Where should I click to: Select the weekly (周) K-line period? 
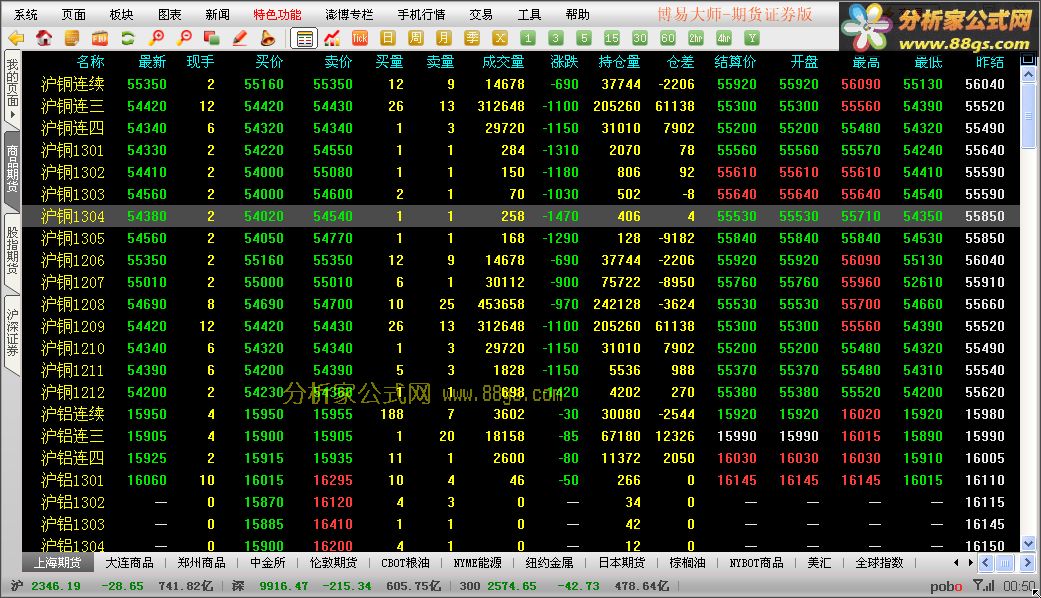pos(416,38)
